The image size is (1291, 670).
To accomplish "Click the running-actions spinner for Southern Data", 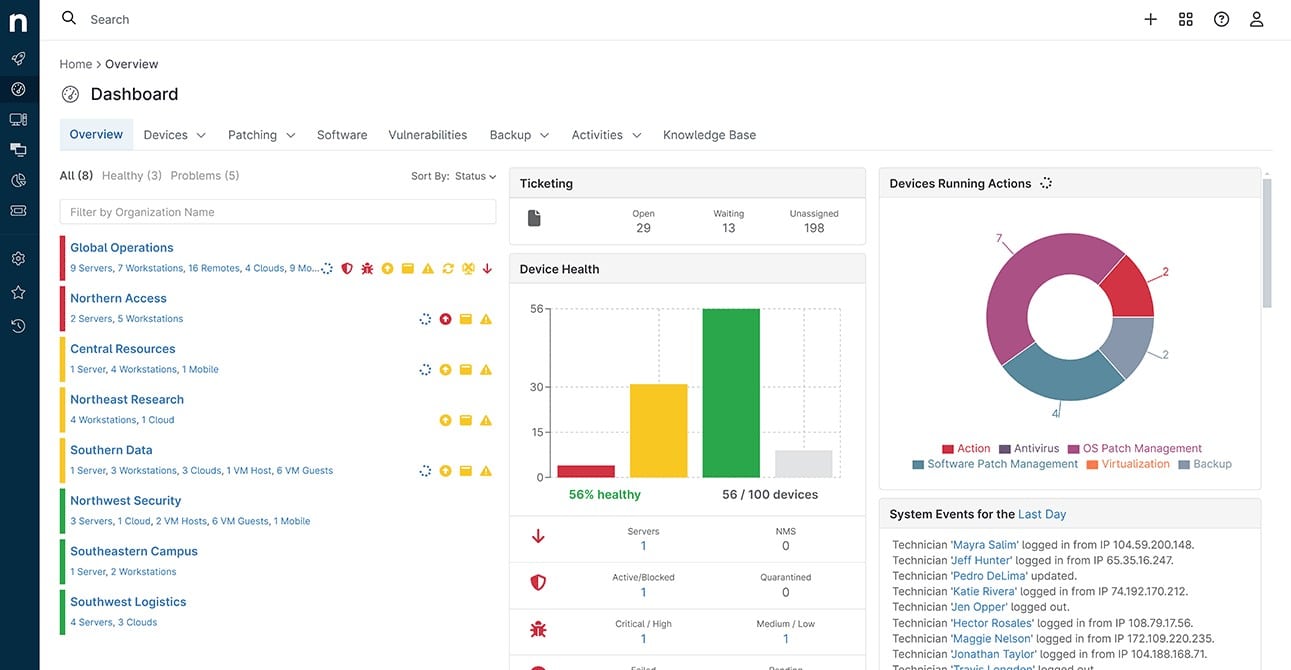I will 425,470.
